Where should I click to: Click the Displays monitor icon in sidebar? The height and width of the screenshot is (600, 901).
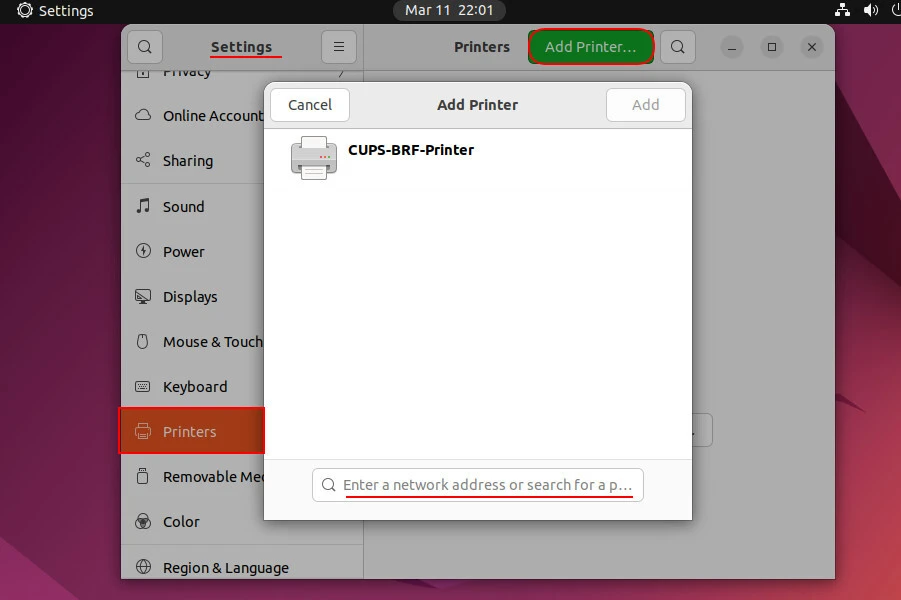(x=143, y=297)
